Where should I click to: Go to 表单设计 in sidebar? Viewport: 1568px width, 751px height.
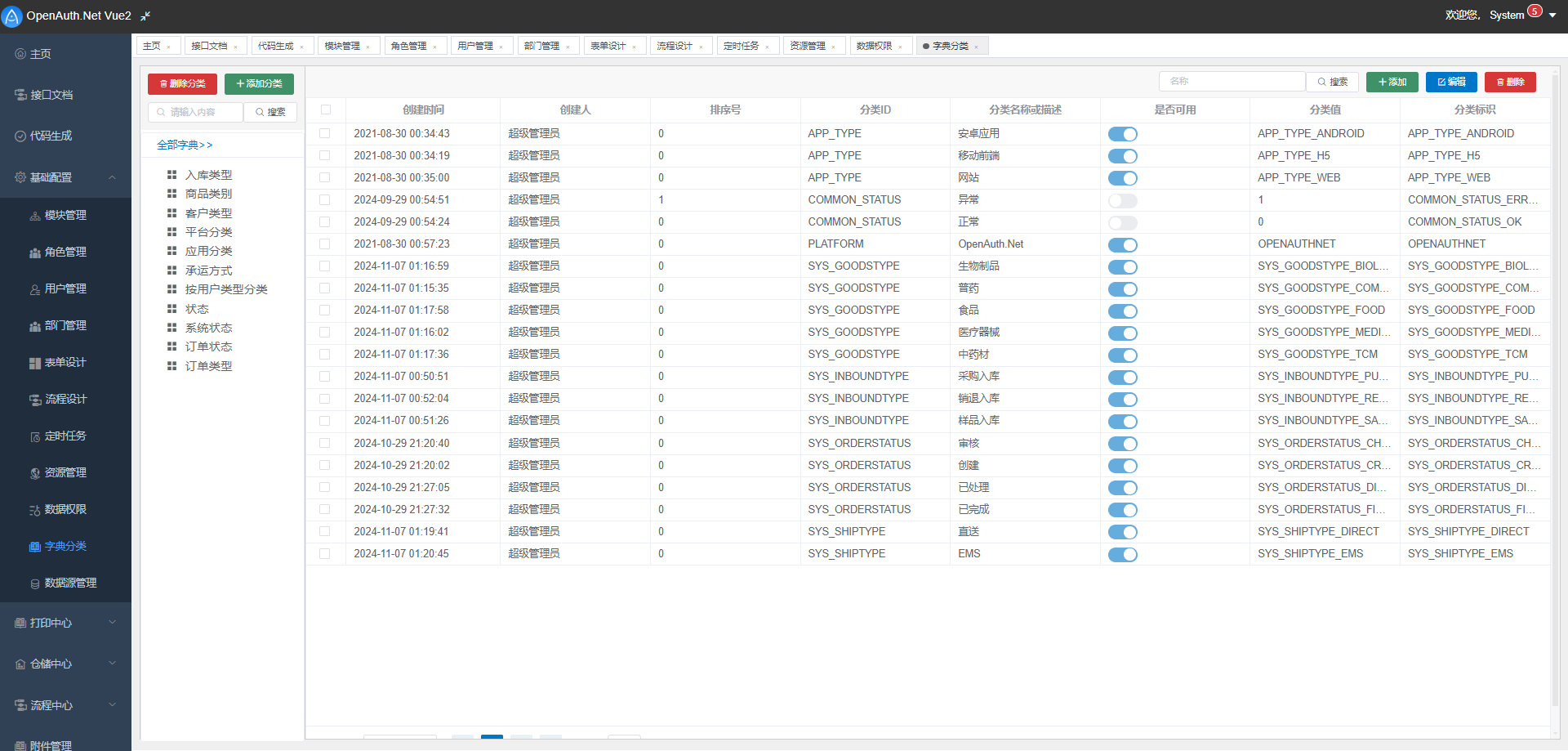(x=65, y=362)
